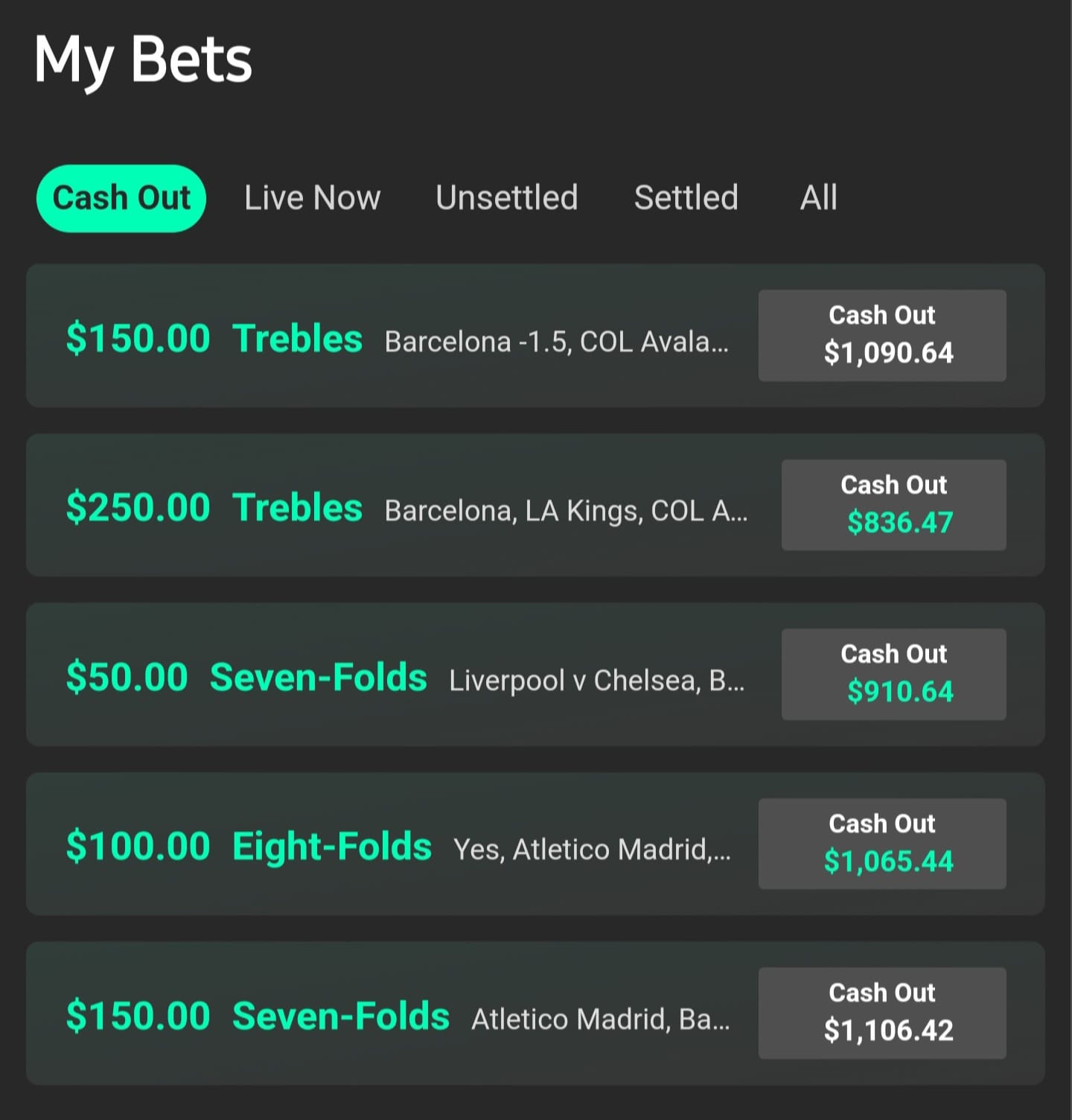Image resolution: width=1072 pixels, height=1120 pixels.
Task: Expand the 'Barcelona -1.5, COL Avala...' selections text
Action: click(556, 341)
